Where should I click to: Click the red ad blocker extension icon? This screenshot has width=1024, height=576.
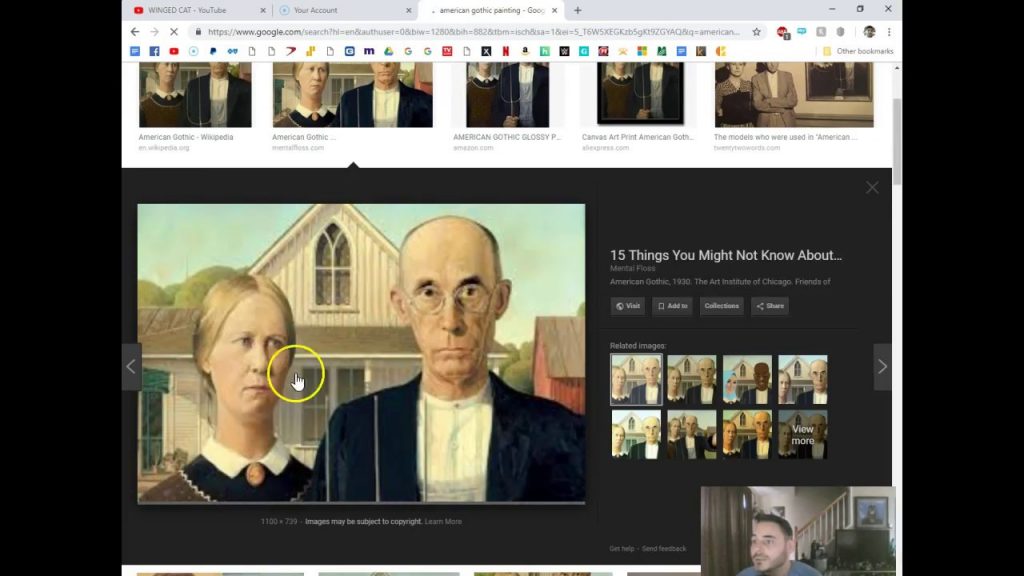coord(782,32)
